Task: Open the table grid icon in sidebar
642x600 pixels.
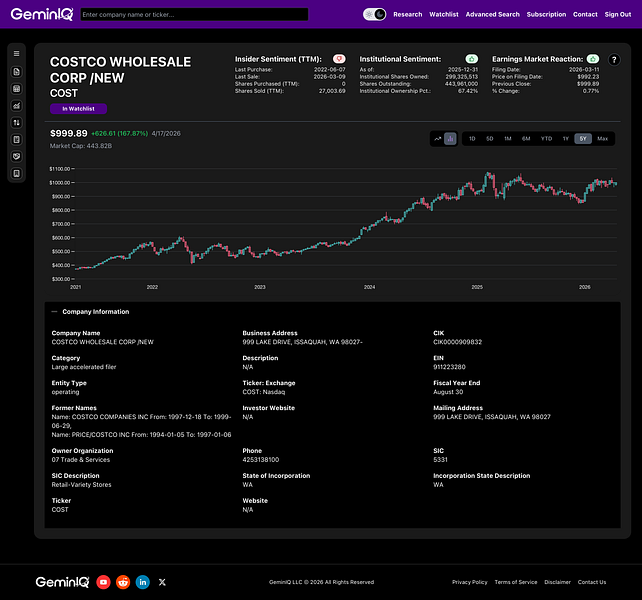Action: coord(16,89)
